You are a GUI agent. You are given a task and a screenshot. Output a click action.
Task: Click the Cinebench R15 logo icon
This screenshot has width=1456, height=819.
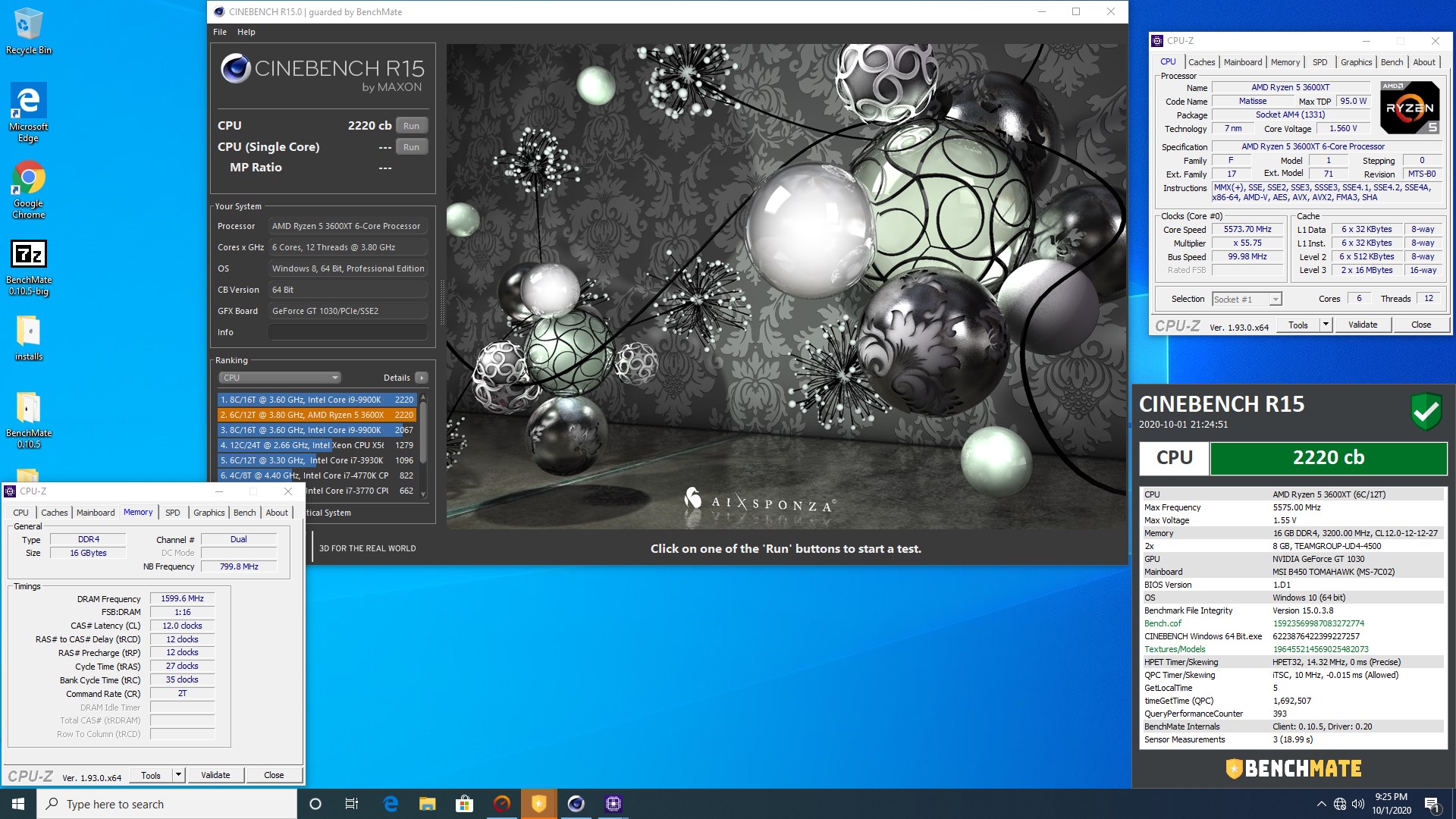[x=236, y=69]
